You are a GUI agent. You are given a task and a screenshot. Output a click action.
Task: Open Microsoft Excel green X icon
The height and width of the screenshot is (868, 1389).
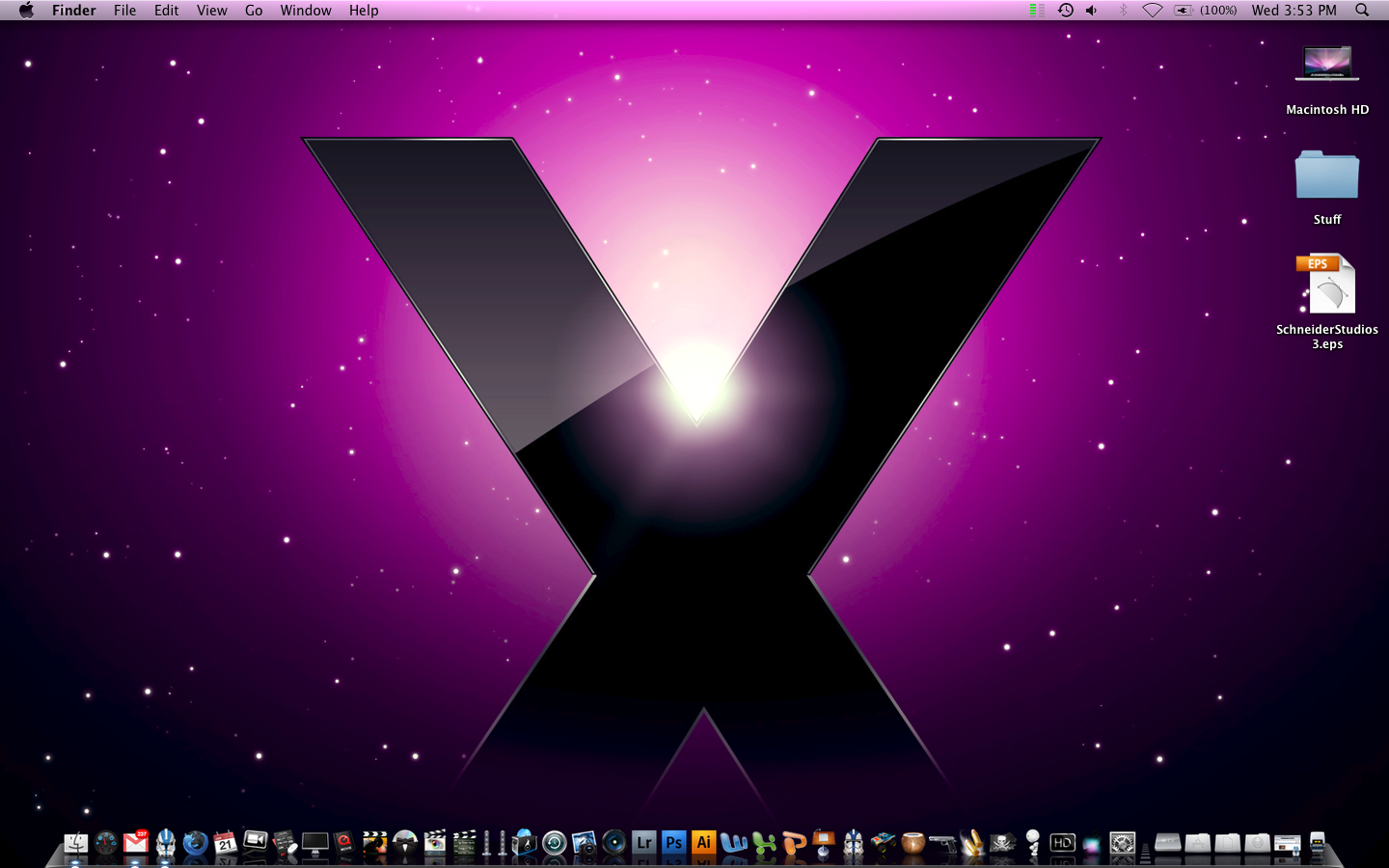pos(764,843)
